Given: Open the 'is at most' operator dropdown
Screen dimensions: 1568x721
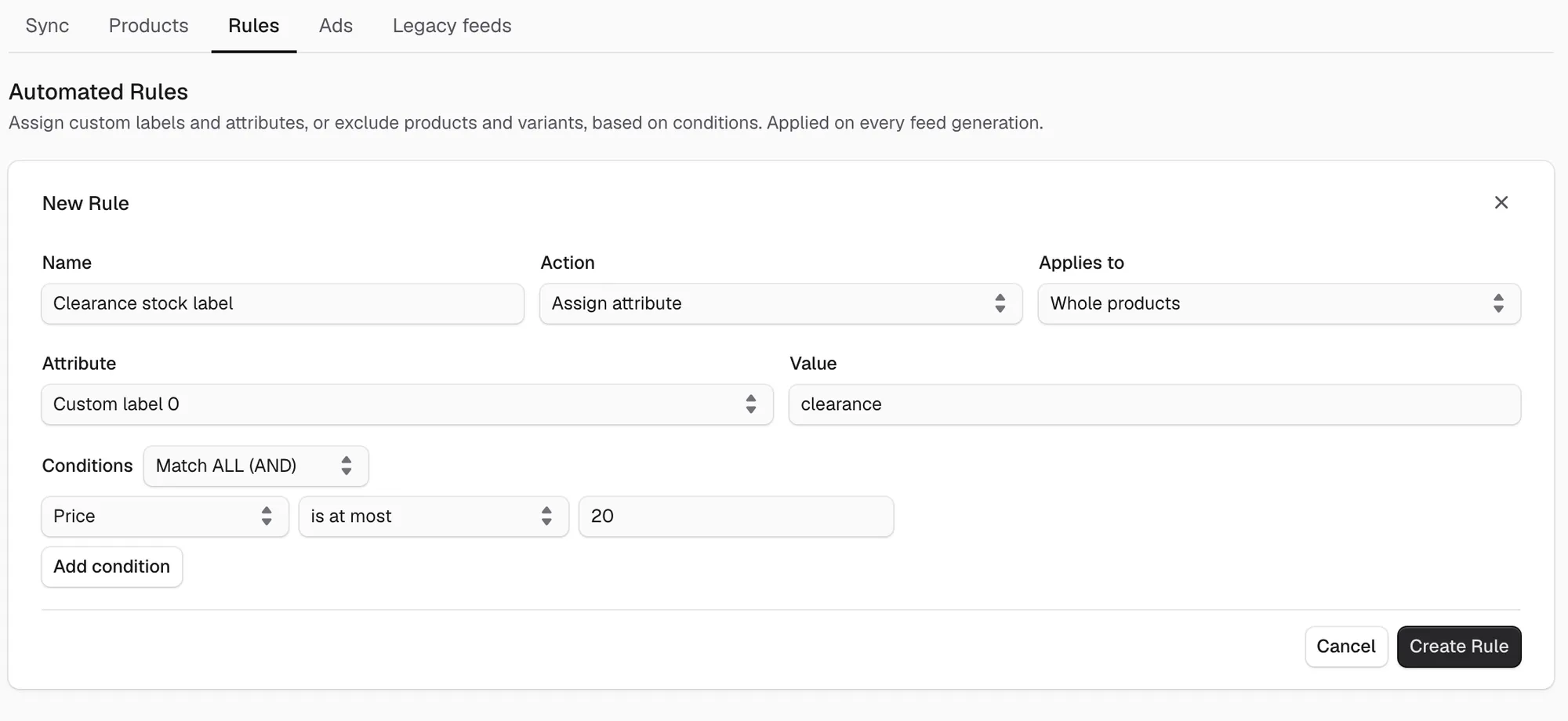Looking at the screenshot, I should pos(434,516).
